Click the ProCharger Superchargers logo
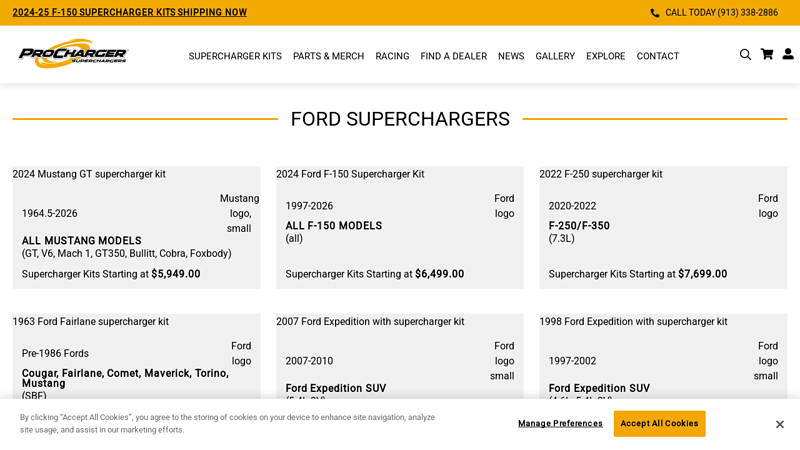Viewport: 800px width, 450px height. [x=73, y=54]
